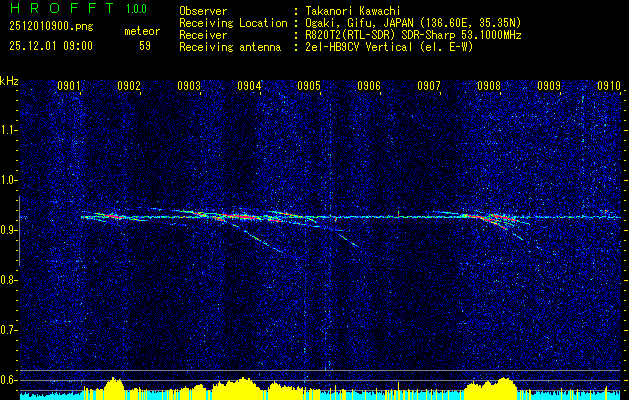The image size is (629, 400).
Task: Click the 0903 time marker
Action: (189, 85)
